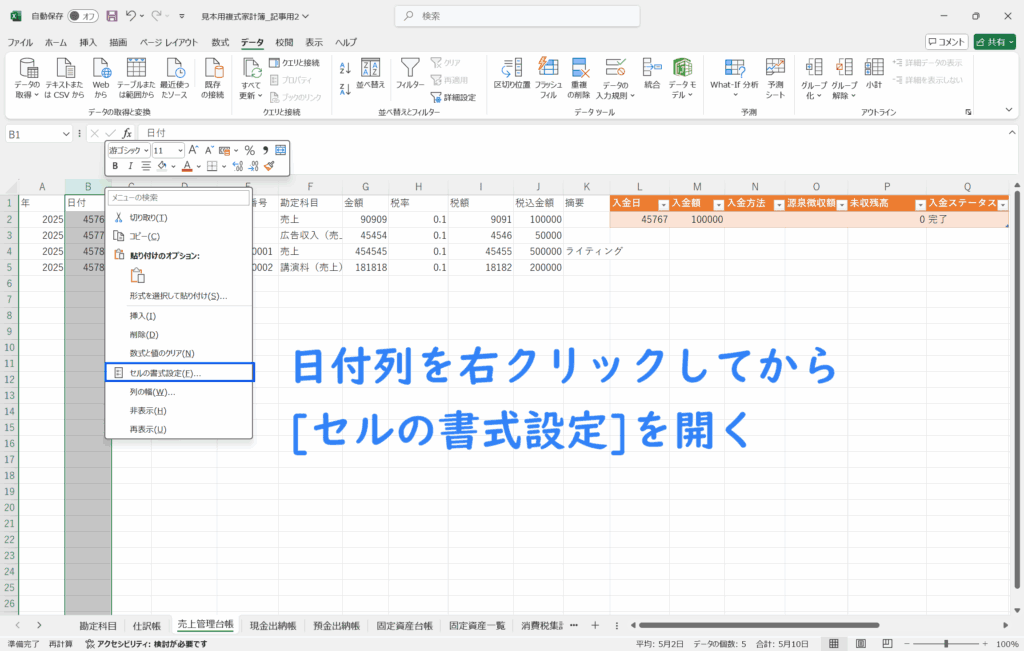Toggle italic in the mini toolbar
The width and height of the screenshot is (1024, 651).
[130, 166]
